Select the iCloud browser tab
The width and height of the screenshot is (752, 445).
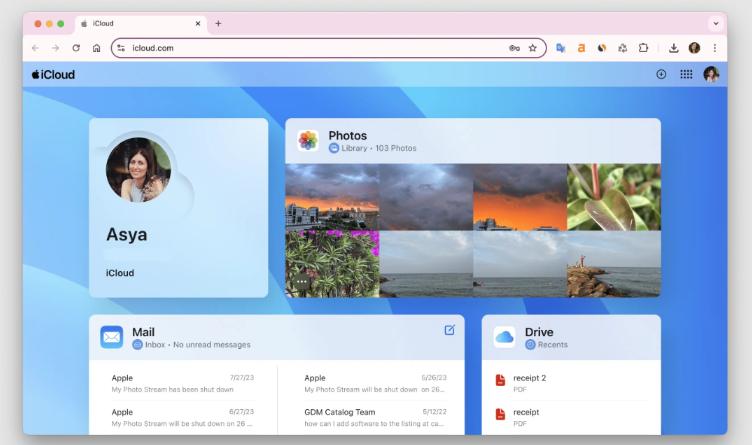click(x=141, y=23)
